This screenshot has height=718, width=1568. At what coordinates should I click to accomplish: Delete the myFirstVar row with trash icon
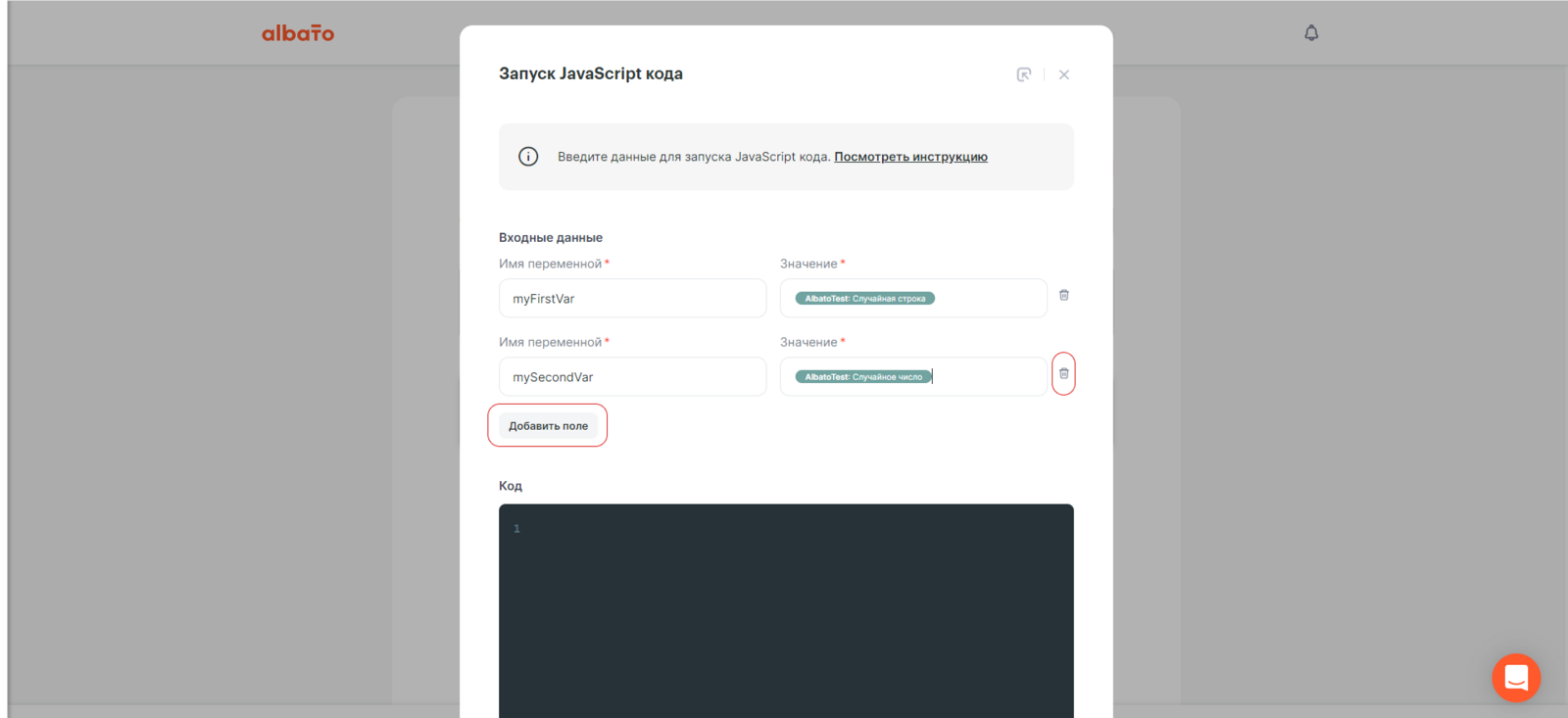(1064, 295)
